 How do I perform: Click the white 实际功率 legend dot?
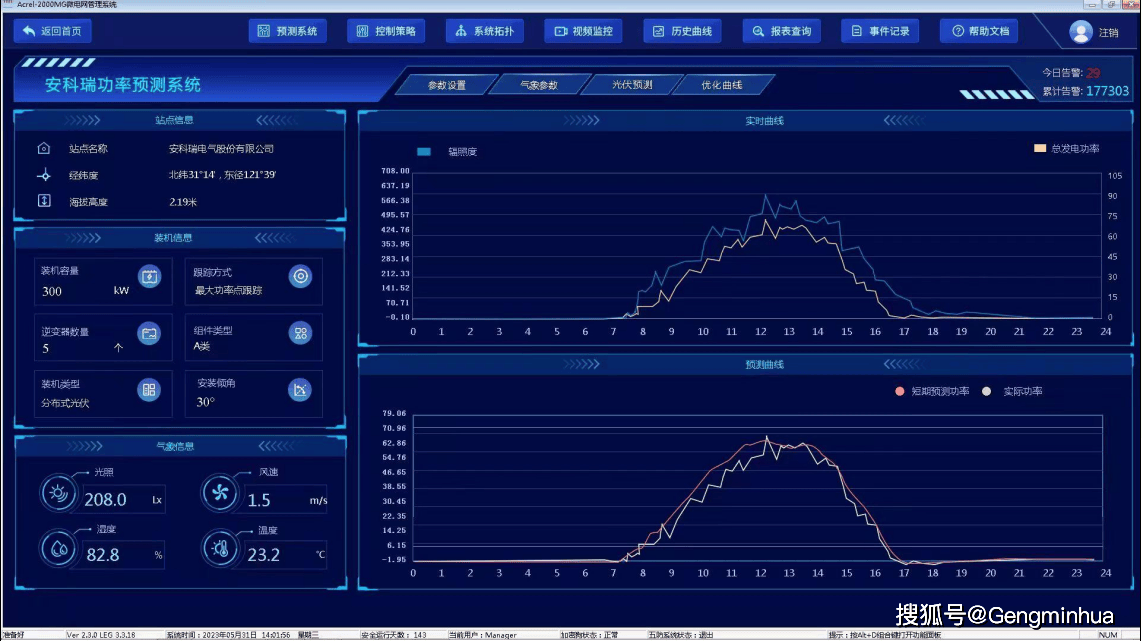(x=986, y=391)
